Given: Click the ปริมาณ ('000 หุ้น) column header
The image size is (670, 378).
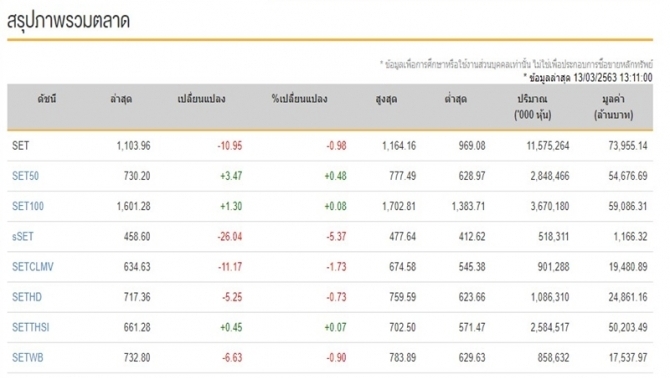Looking at the screenshot, I should click(532, 107).
